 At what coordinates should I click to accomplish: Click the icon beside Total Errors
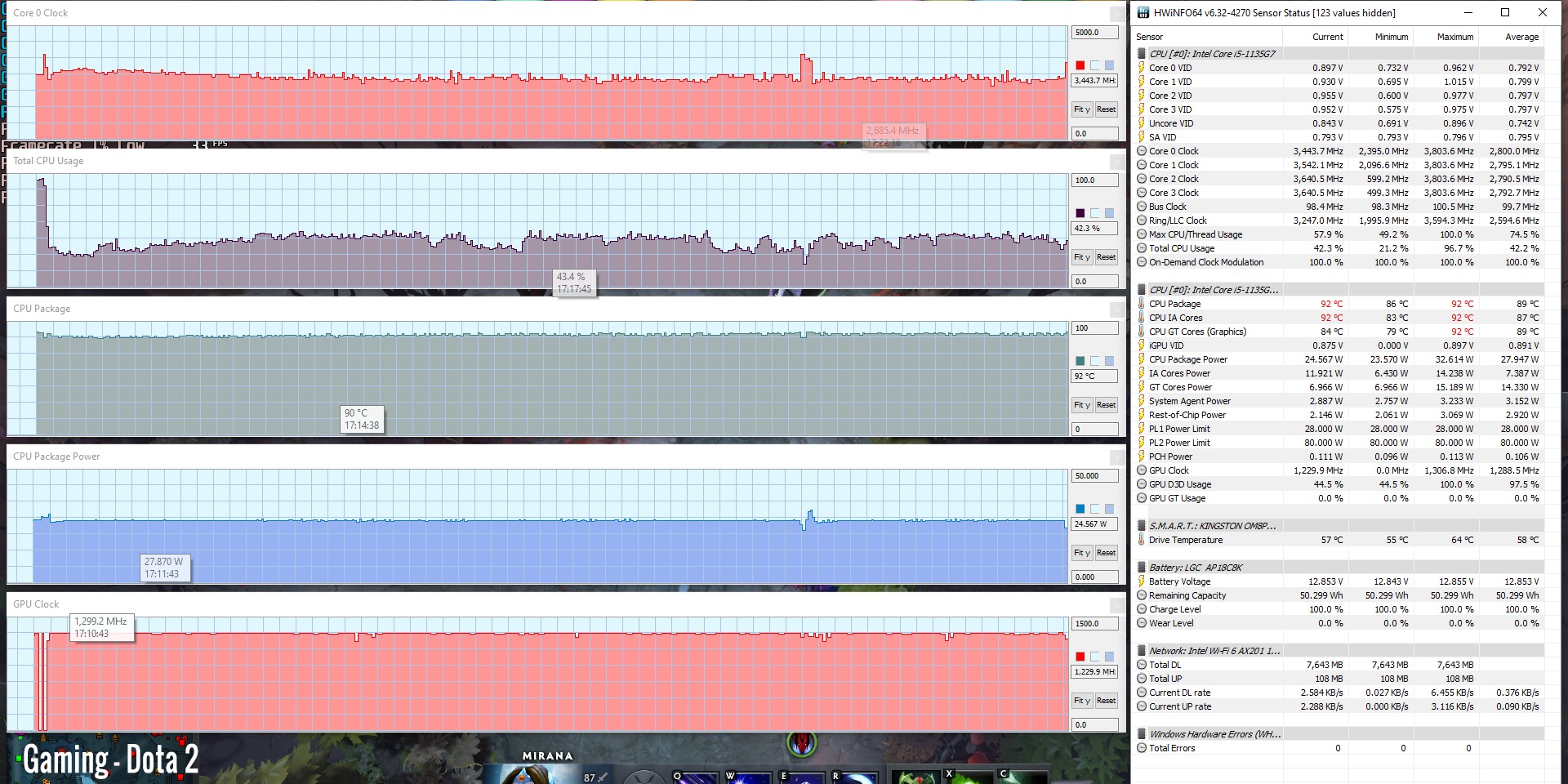click(x=1142, y=748)
